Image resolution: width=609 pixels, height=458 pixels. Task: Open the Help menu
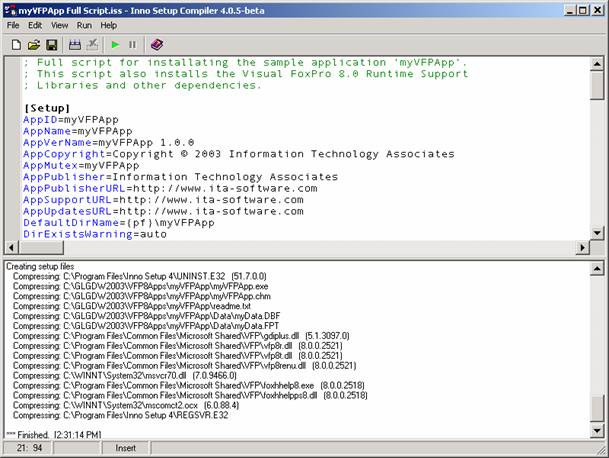point(108,25)
